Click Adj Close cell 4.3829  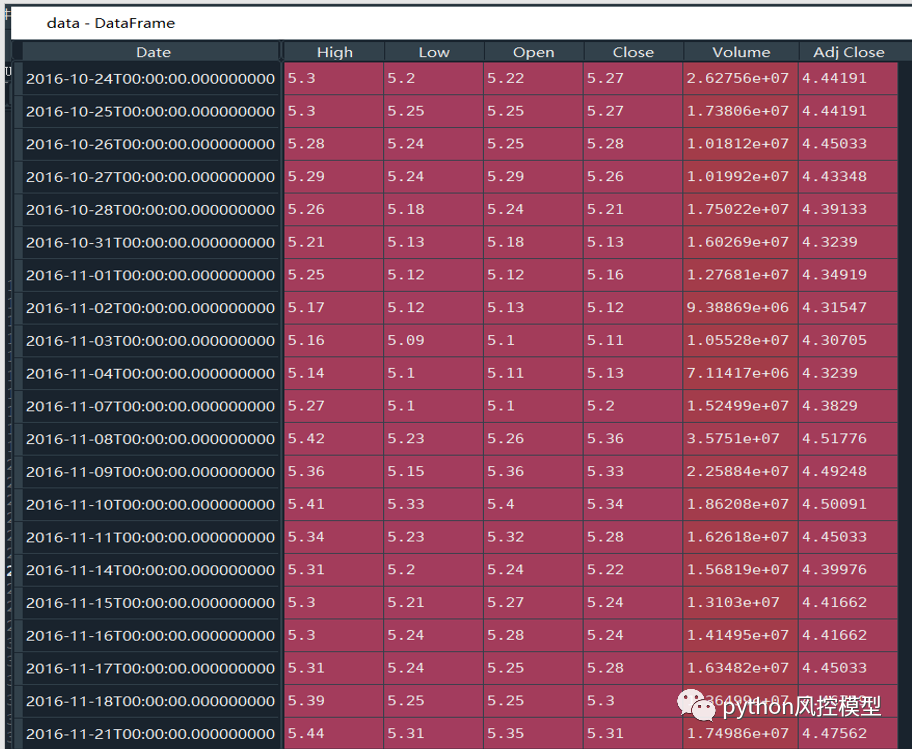pyautogui.click(x=849, y=406)
